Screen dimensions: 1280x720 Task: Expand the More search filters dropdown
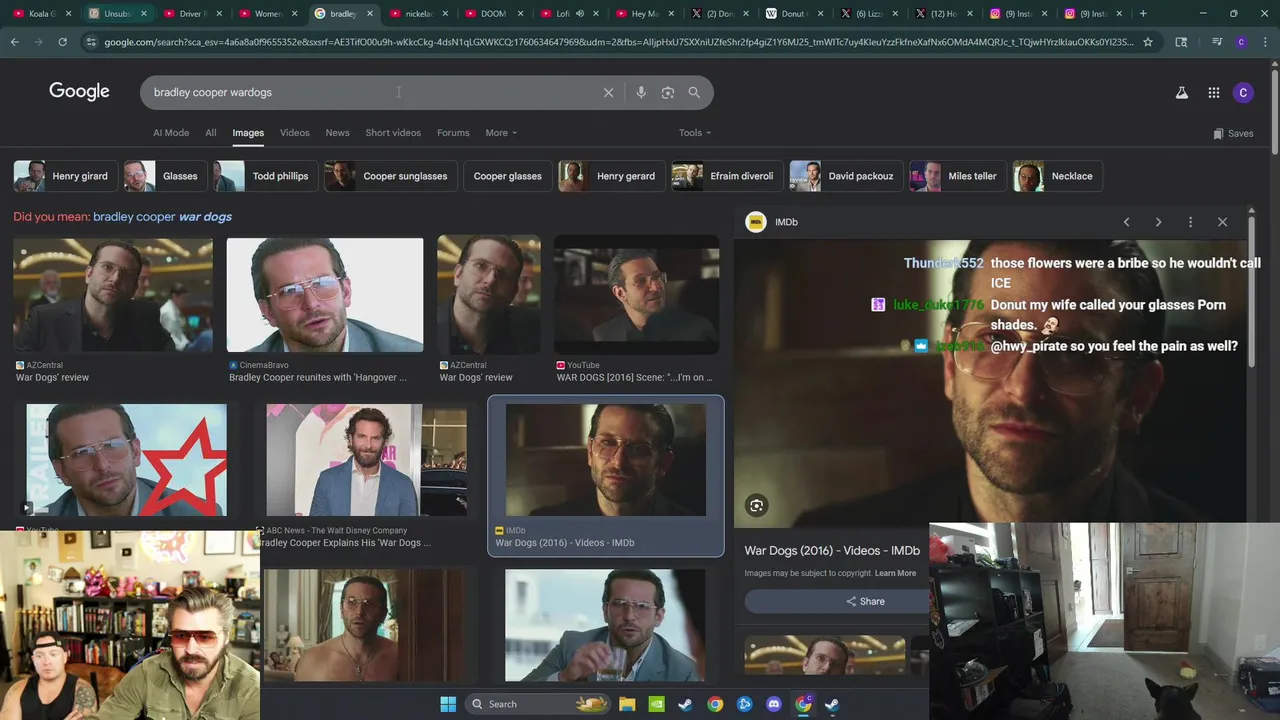click(x=501, y=133)
